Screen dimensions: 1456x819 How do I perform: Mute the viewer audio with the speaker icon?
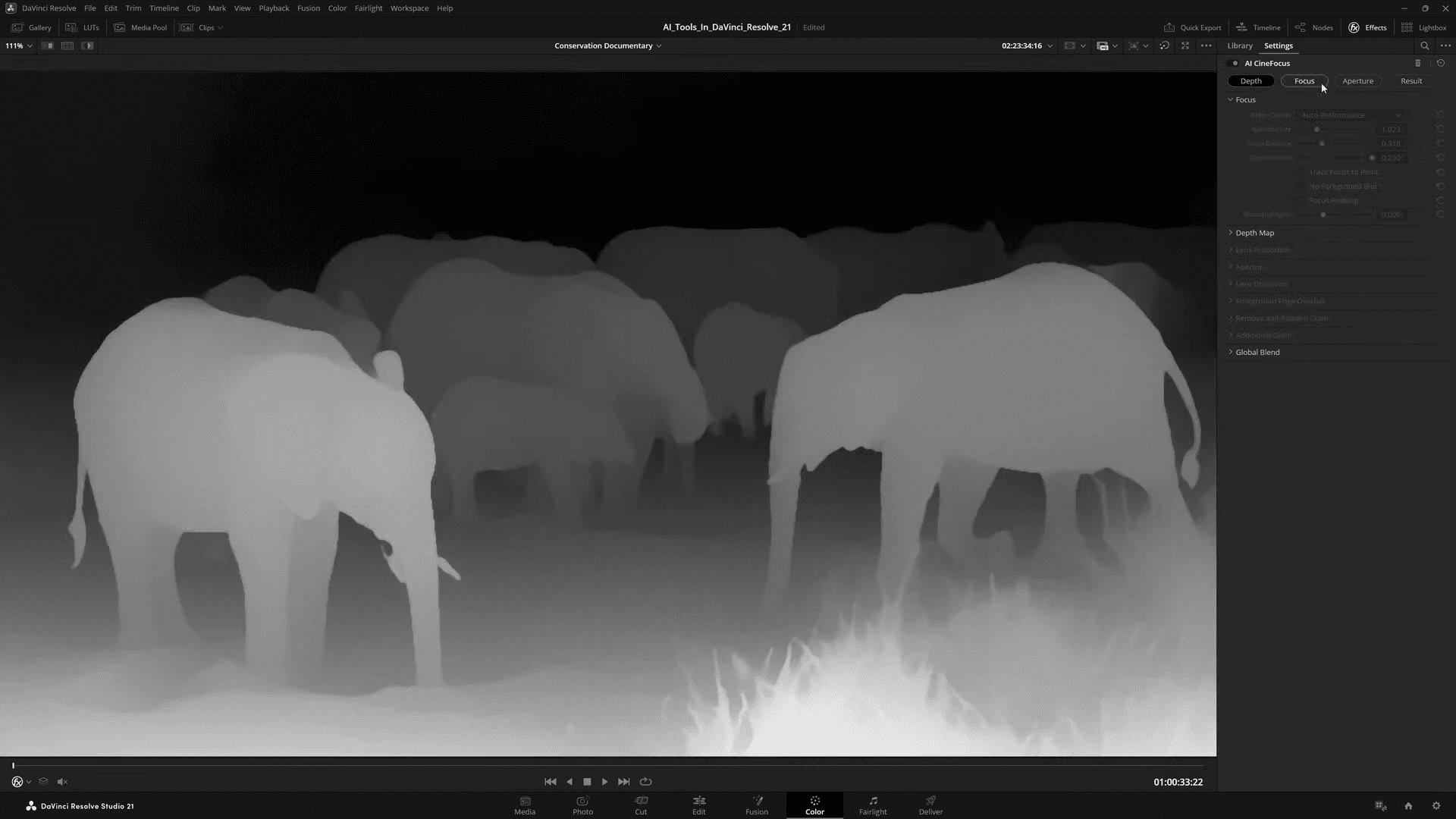pyautogui.click(x=63, y=781)
